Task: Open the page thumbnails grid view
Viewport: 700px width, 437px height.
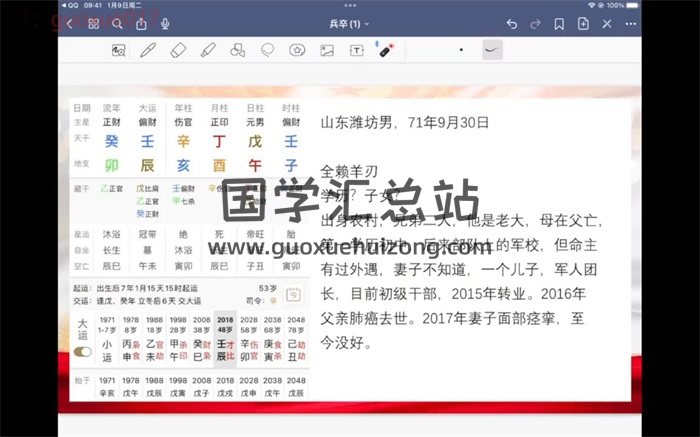Action: 93,23
